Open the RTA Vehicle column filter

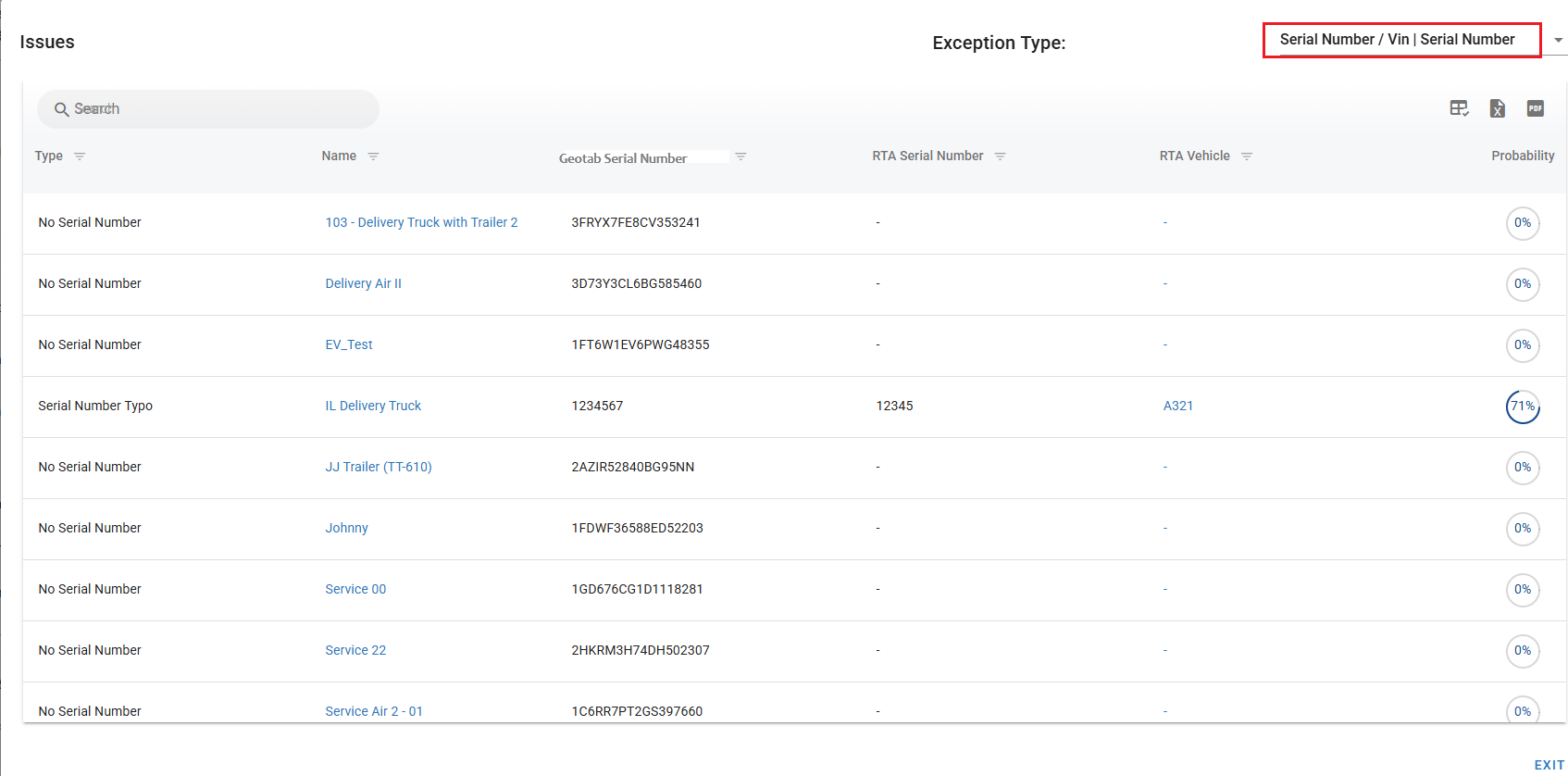1246,156
